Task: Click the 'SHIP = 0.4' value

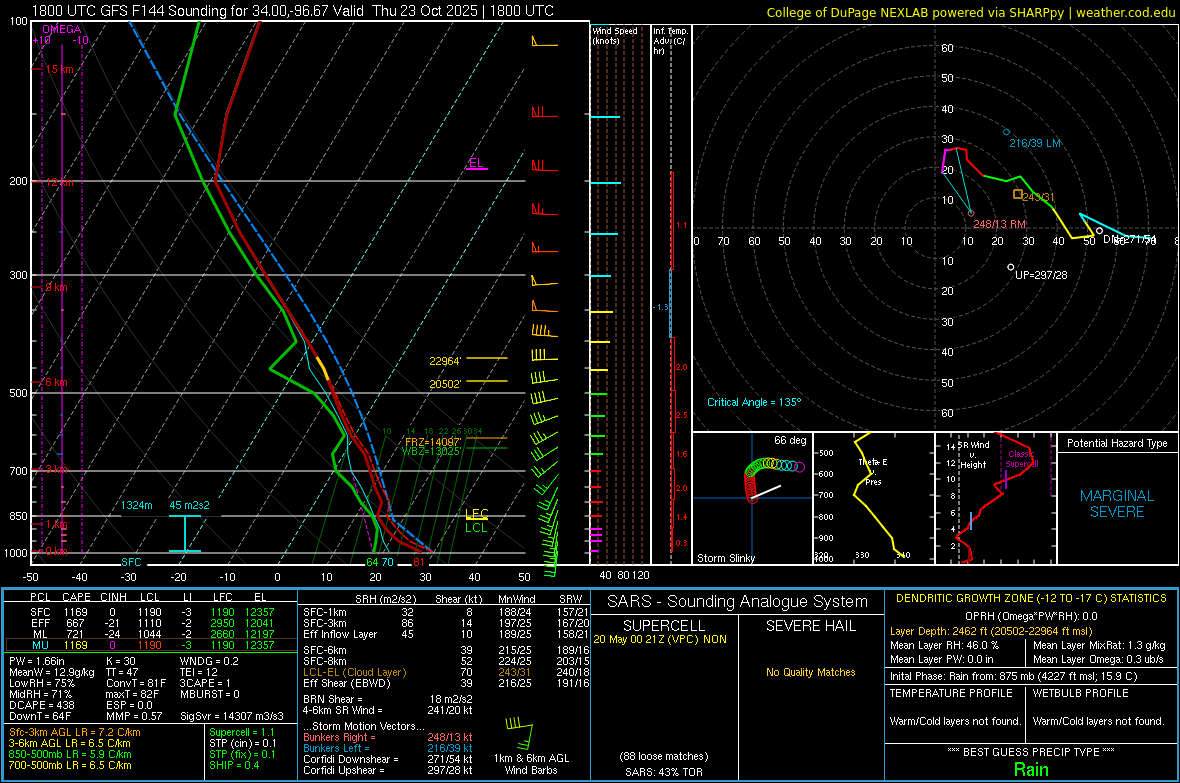Action: click(234, 765)
